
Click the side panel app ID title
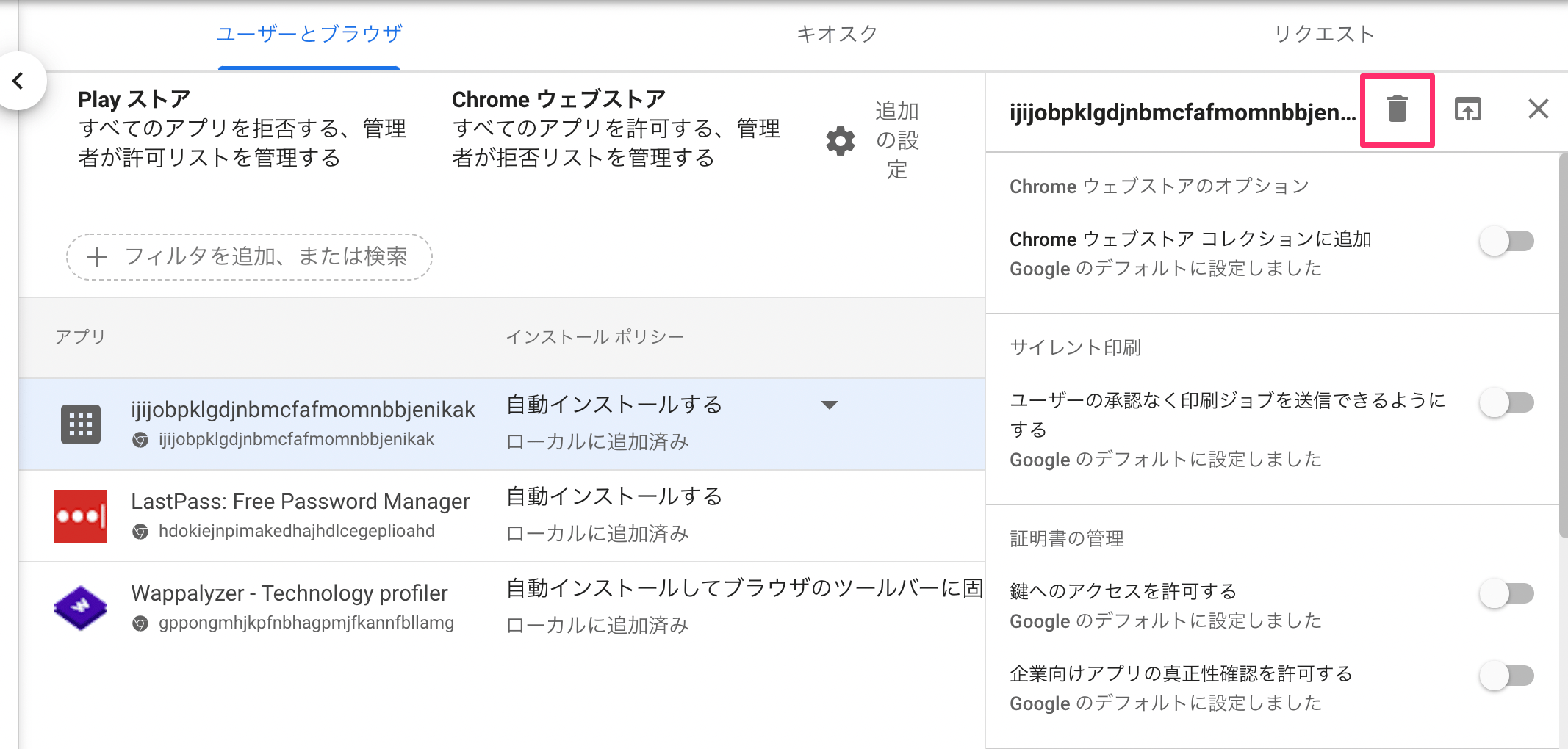1182,112
